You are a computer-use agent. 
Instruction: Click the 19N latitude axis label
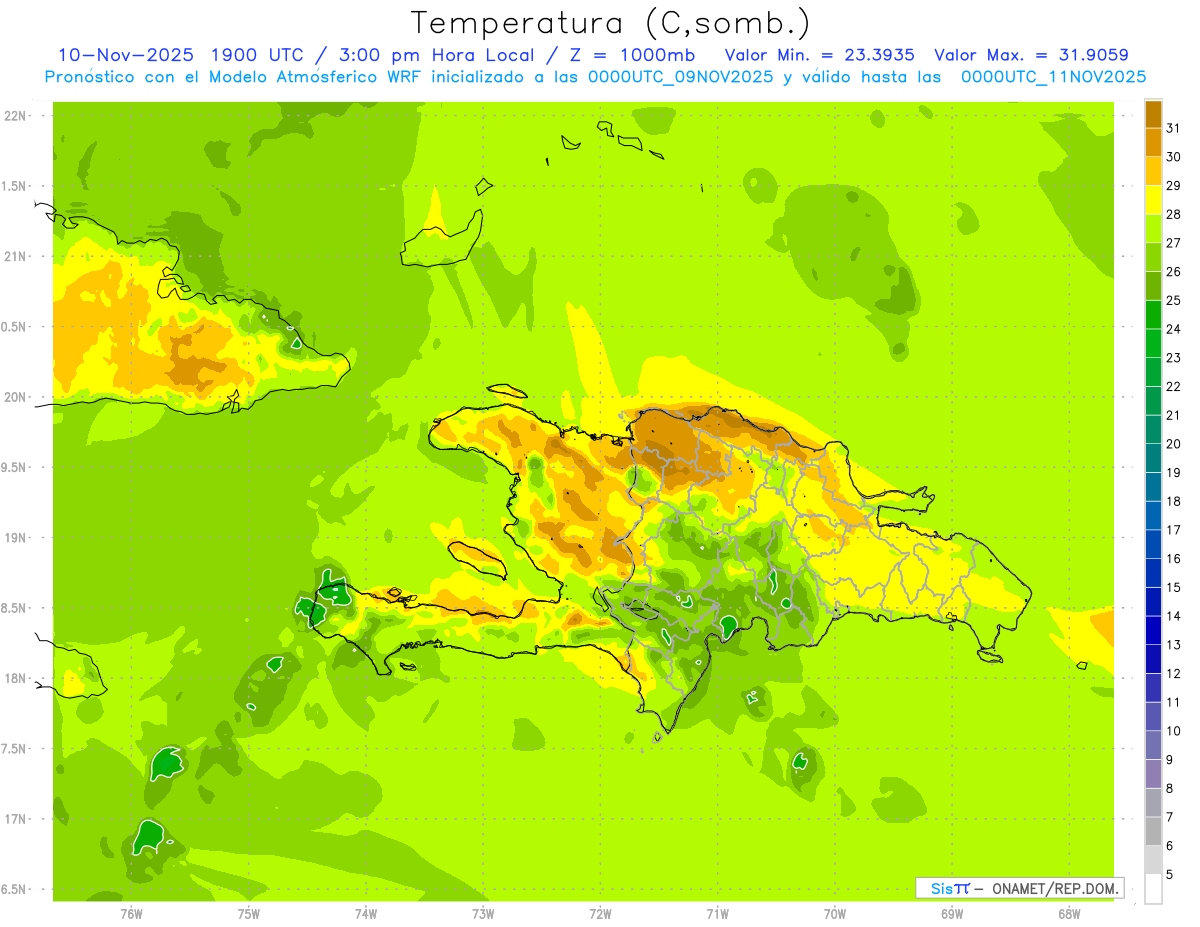click(15, 538)
